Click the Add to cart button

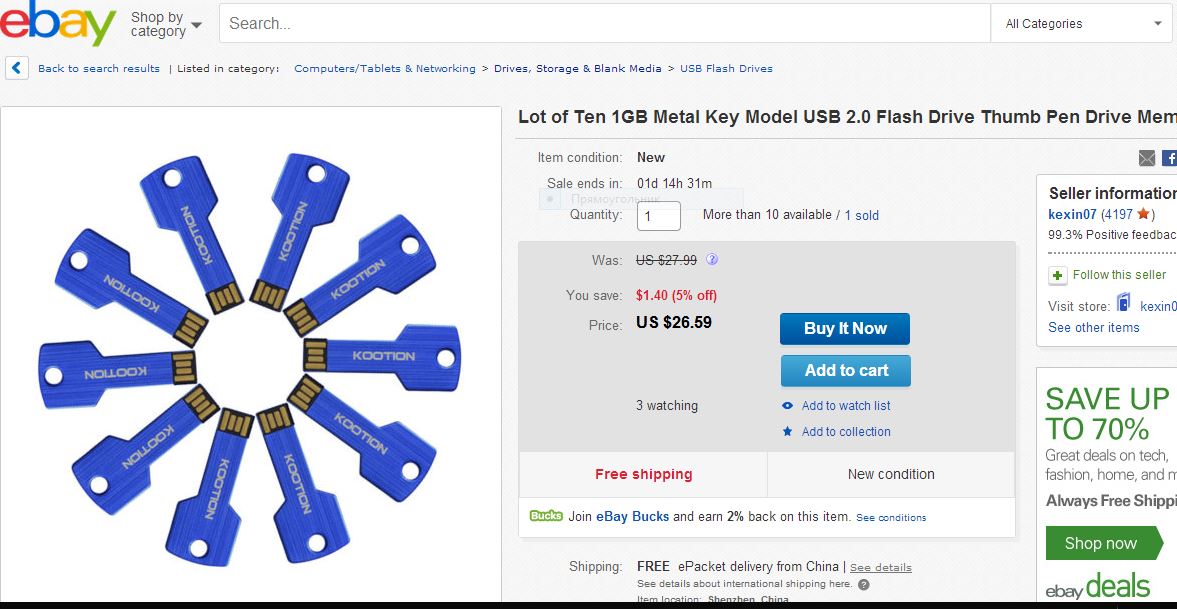(846, 370)
